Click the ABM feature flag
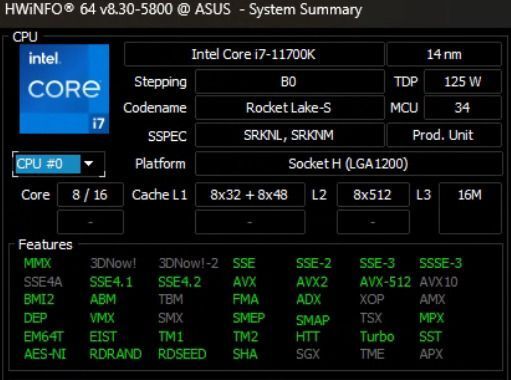The width and height of the screenshot is (511, 380). (103, 299)
